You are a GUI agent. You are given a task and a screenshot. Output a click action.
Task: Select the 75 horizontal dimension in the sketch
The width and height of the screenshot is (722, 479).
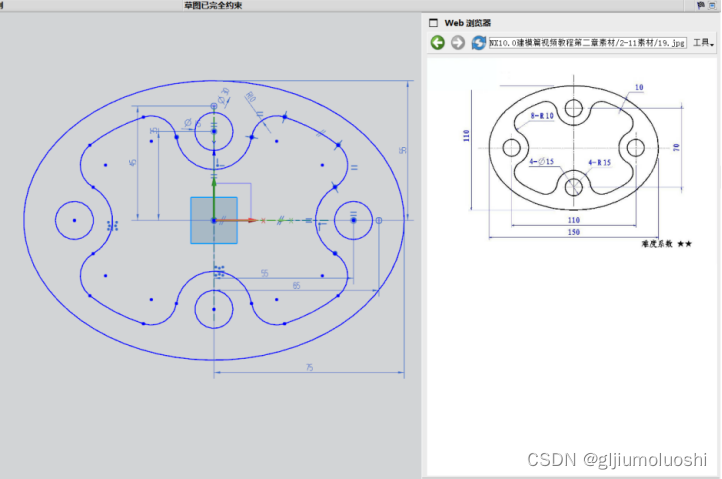click(x=309, y=367)
